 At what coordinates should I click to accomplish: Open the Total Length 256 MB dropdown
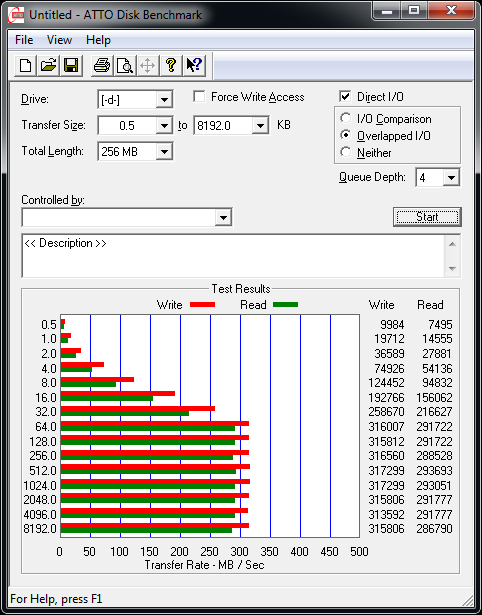click(x=164, y=151)
